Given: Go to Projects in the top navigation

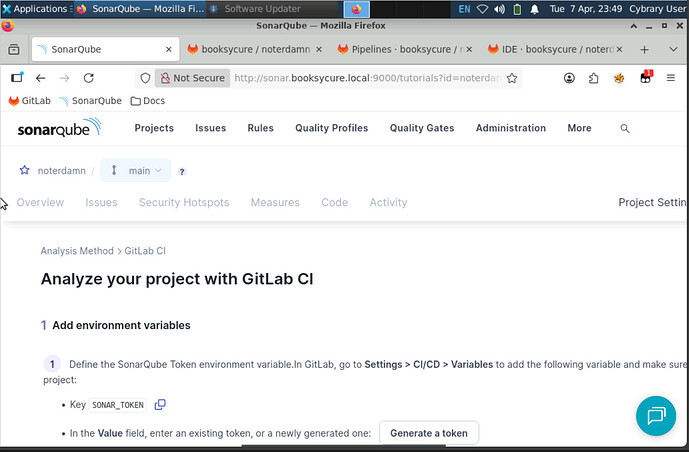Looking at the screenshot, I should [154, 128].
